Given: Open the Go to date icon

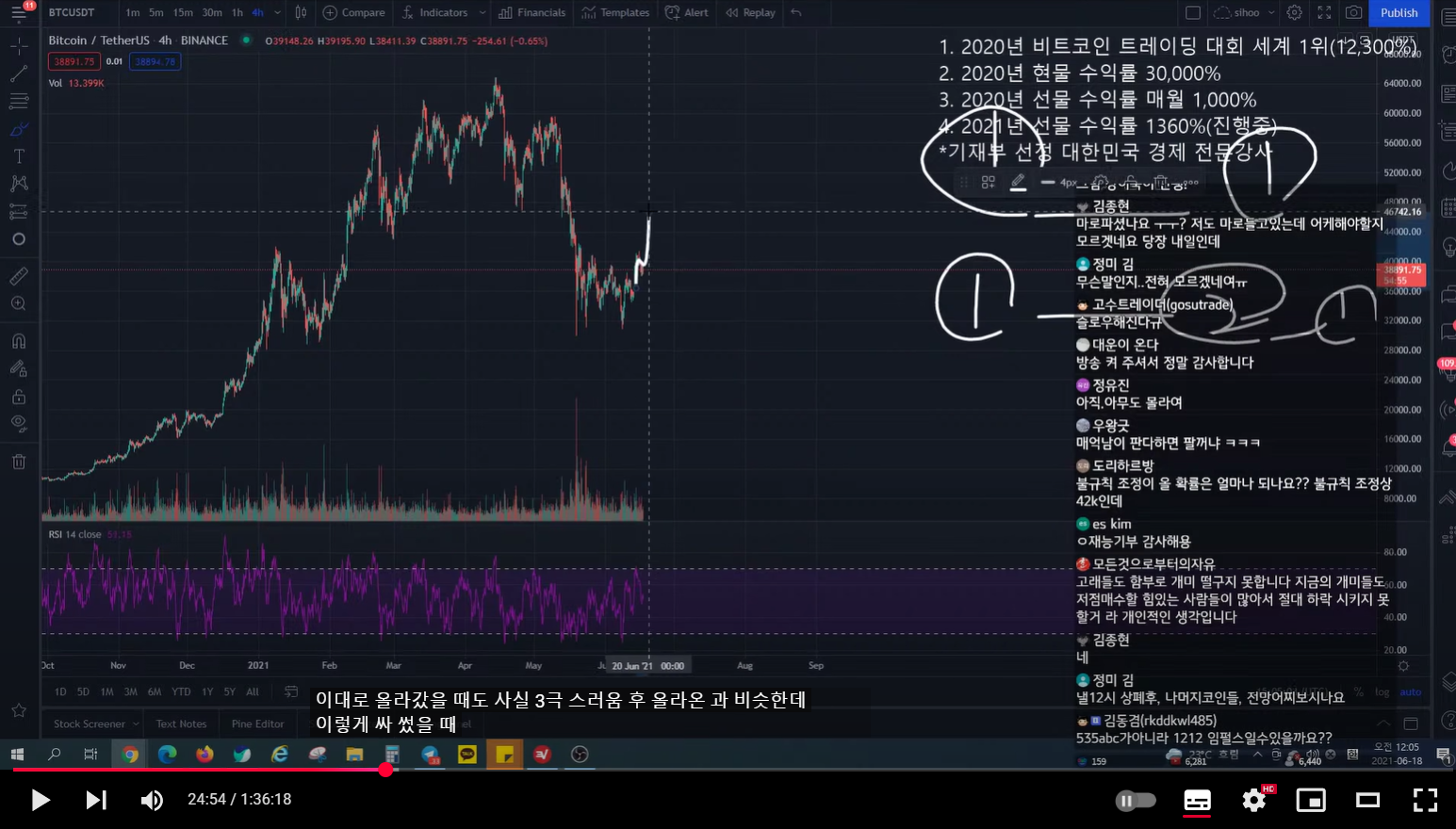Looking at the screenshot, I should coord(291,691).
